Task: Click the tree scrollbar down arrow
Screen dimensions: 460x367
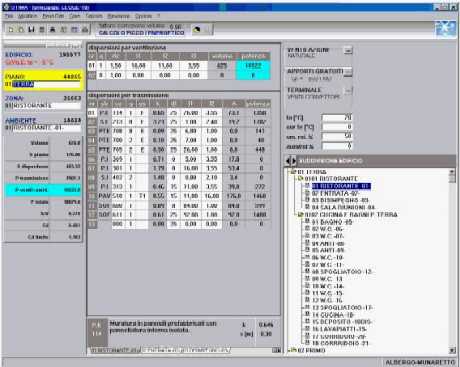Action: pos(452,350)
